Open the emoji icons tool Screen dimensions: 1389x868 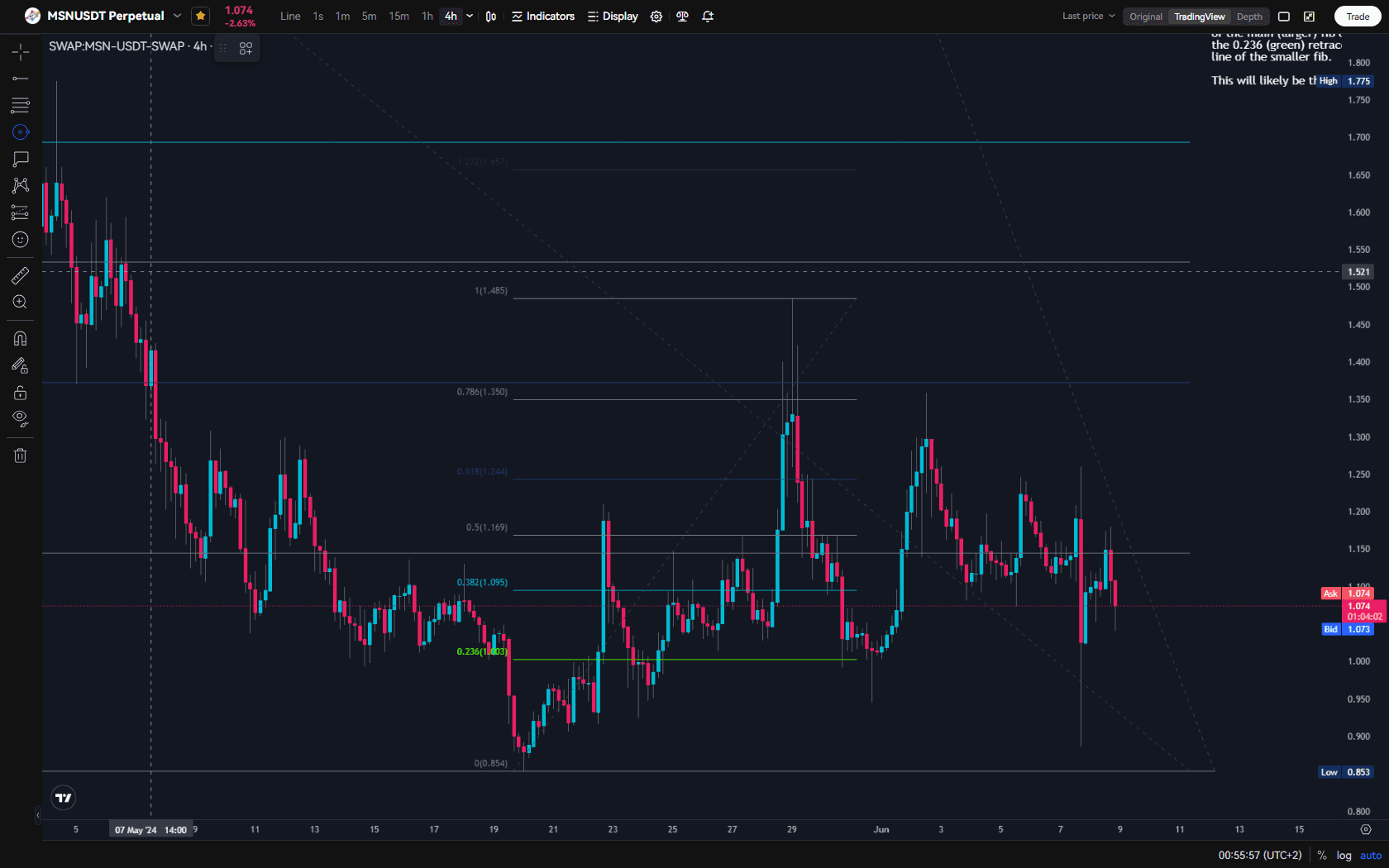point(21,240)
